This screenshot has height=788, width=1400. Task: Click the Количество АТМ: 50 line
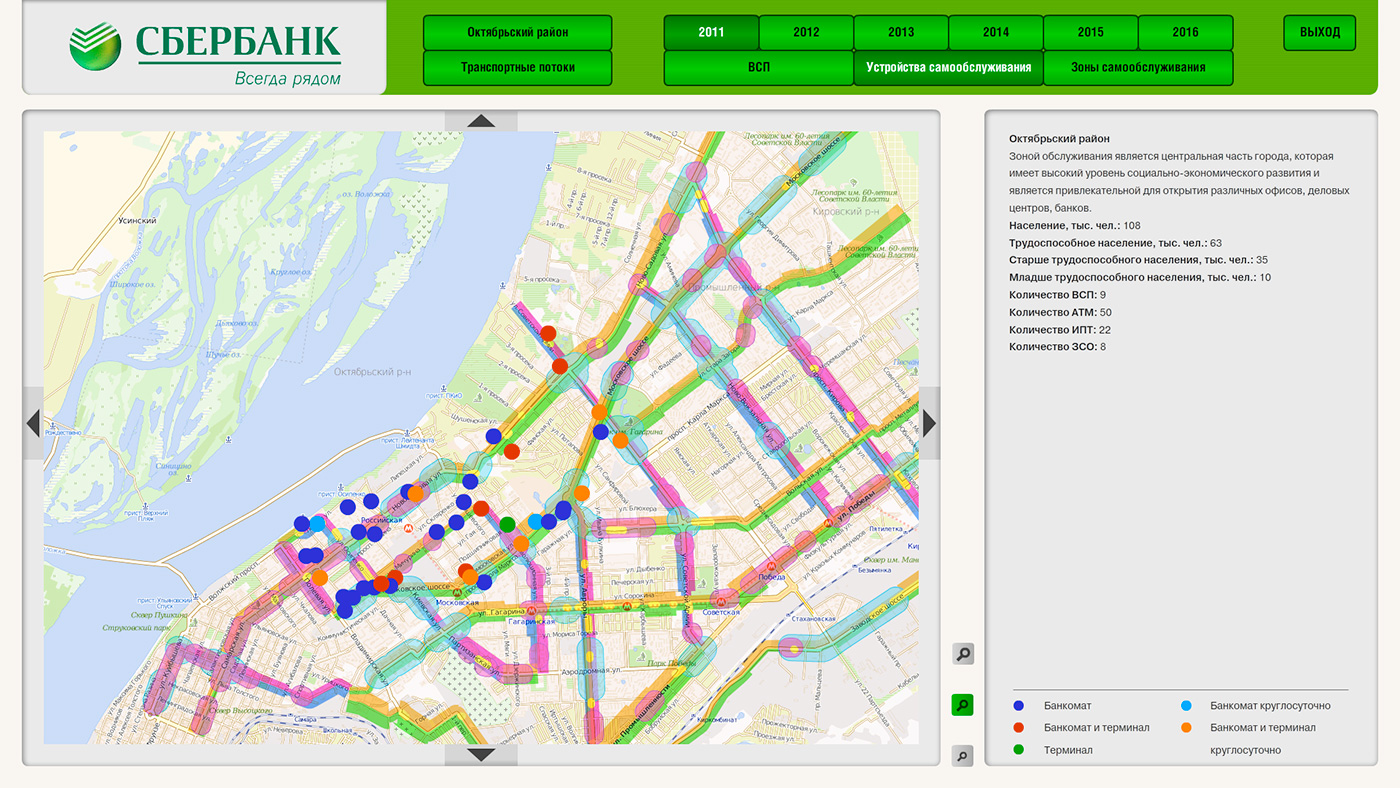[1060, 312]
